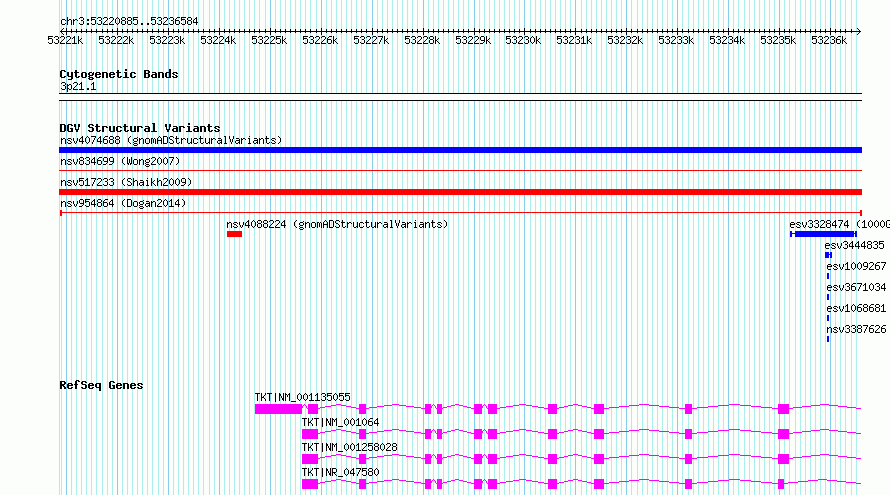
Task: Select the esv3671034 variant label
Action: [x=856, y=287]
